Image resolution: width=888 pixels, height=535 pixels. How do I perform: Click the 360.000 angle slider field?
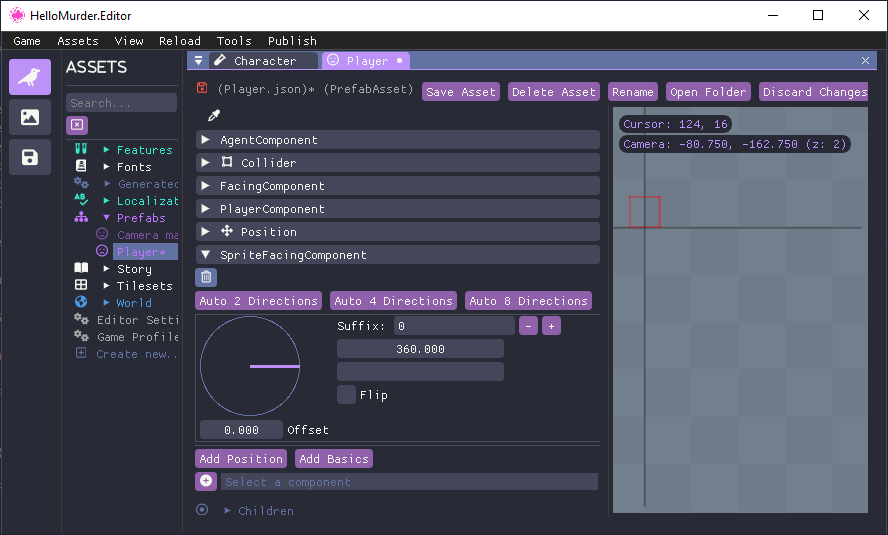click(x=420, y=349)
